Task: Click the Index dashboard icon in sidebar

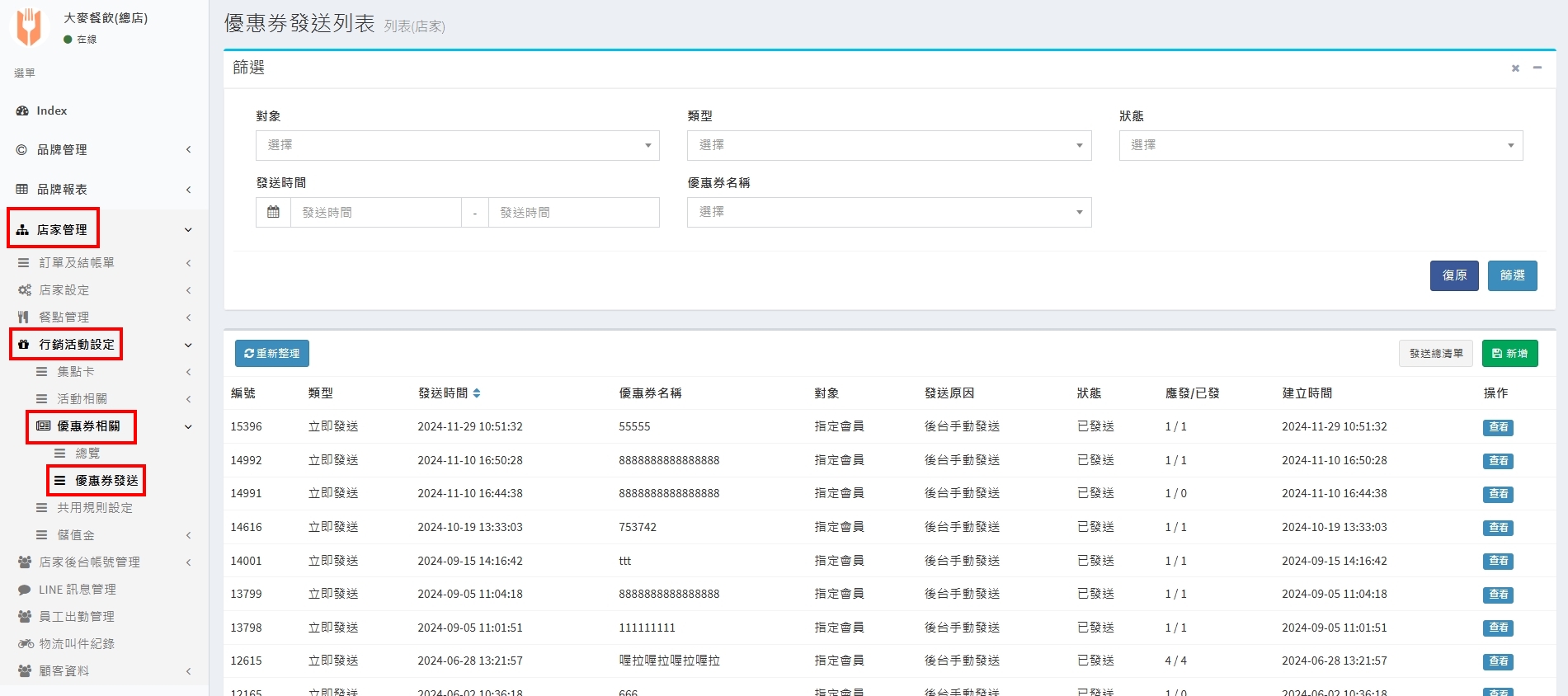Action: 22,111
